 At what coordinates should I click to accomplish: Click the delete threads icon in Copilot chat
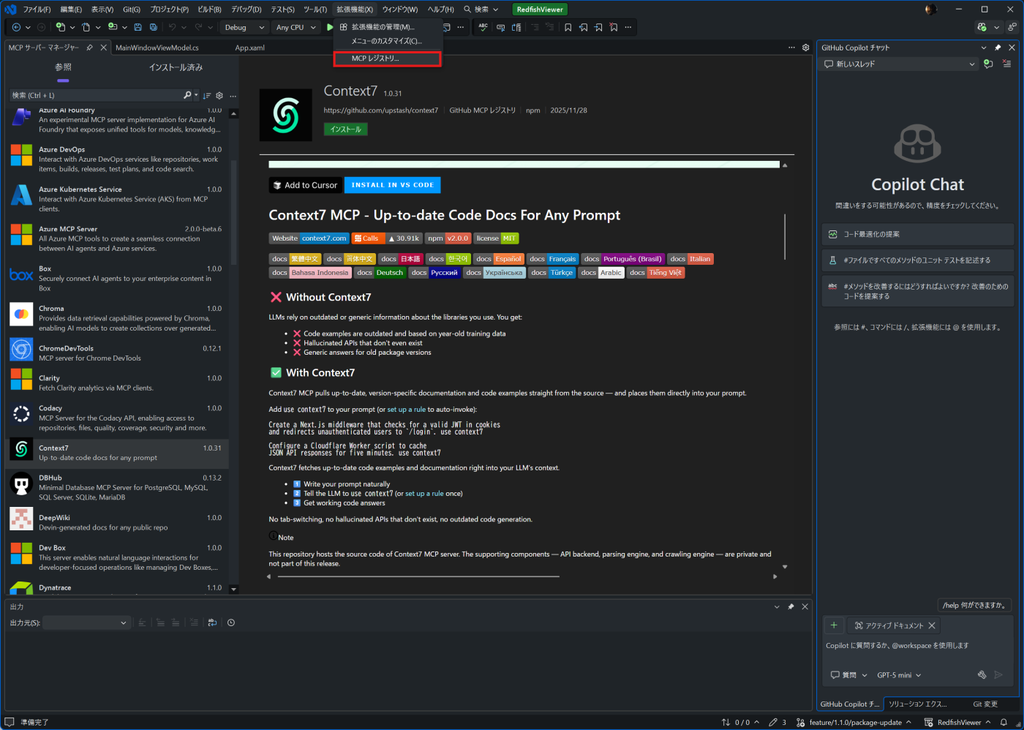click(x=1006, y=64)
